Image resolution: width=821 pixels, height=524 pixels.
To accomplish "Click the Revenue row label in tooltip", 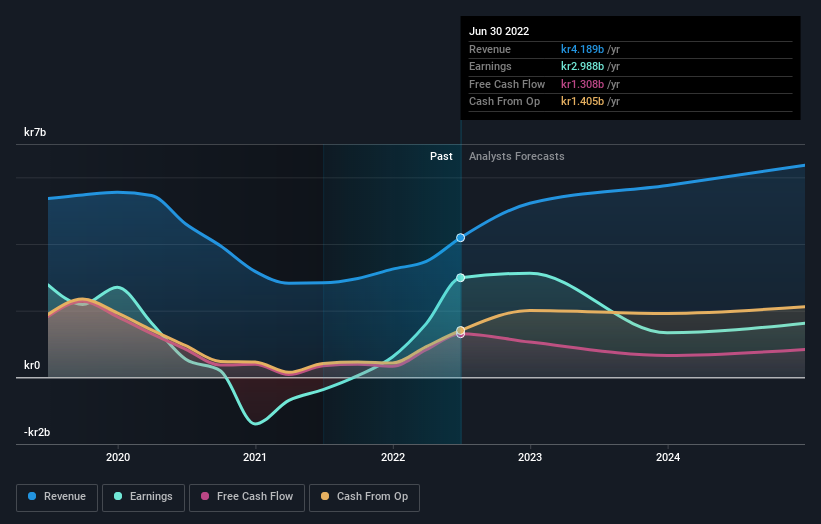I will (490, 49).
